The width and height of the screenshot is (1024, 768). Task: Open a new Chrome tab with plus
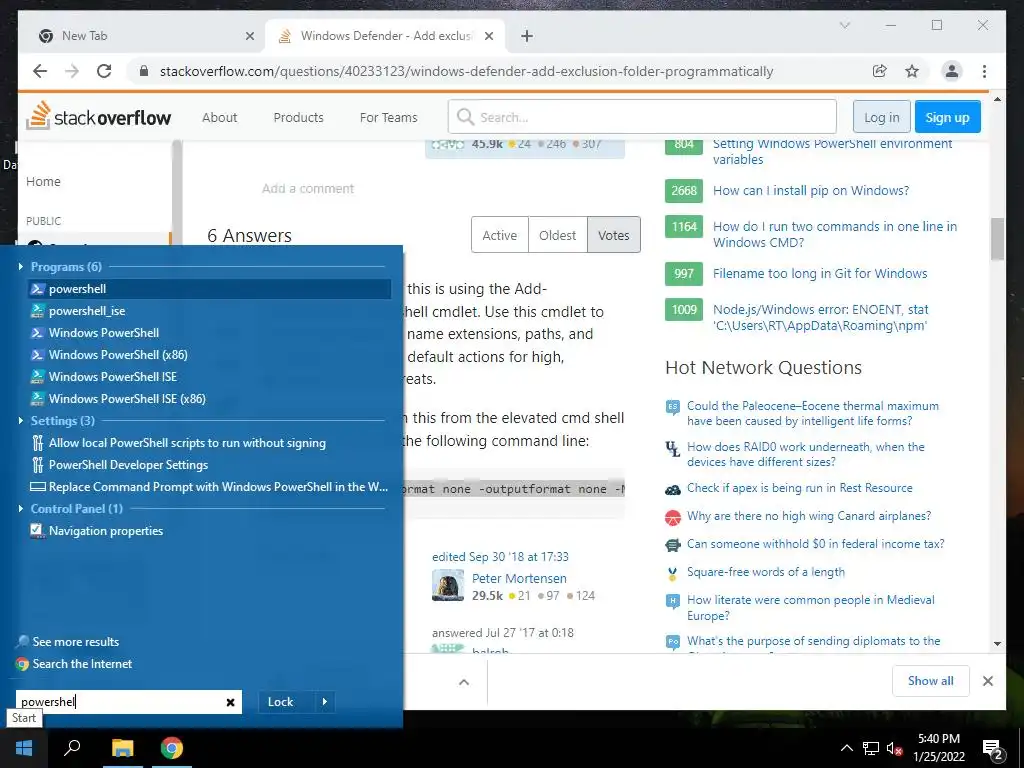pos(527,37)
